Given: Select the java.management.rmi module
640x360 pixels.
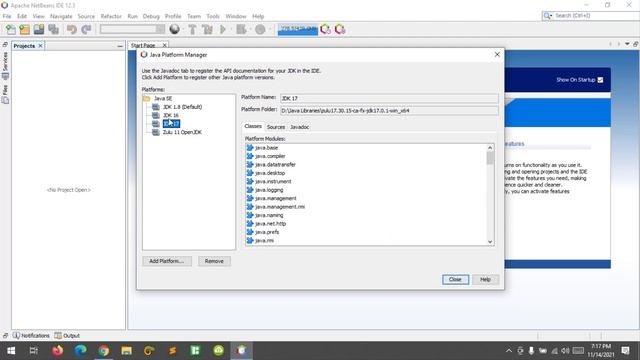Looking at the screenshot, I should pyautogui.click(x=280, y=207).
